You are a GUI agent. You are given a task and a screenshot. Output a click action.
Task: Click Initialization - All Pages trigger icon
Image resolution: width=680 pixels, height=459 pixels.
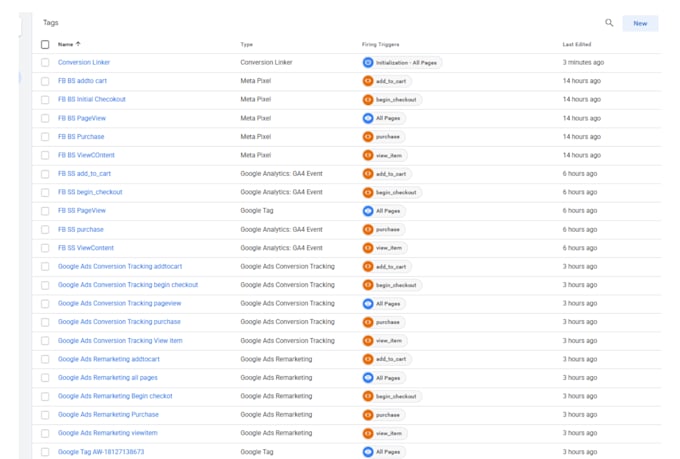[368, 62]
